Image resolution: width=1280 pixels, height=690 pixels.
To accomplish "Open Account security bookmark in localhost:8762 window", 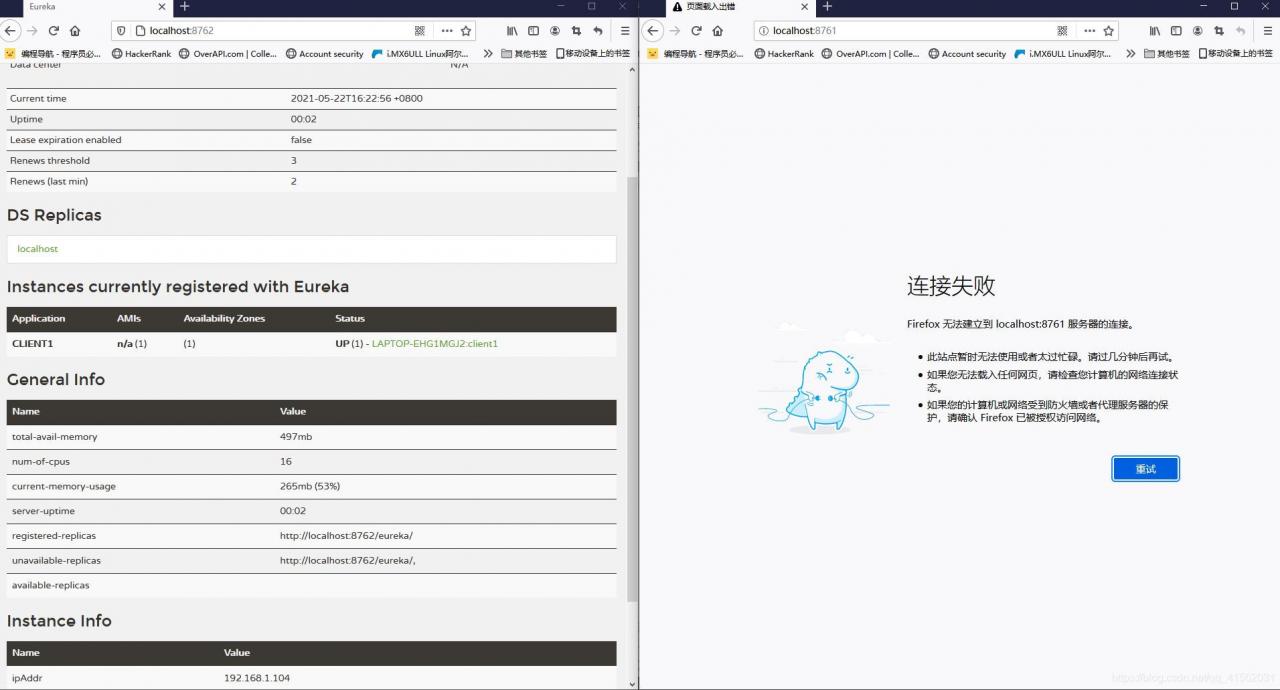I will pyautogui.click(x=325, y=54).
